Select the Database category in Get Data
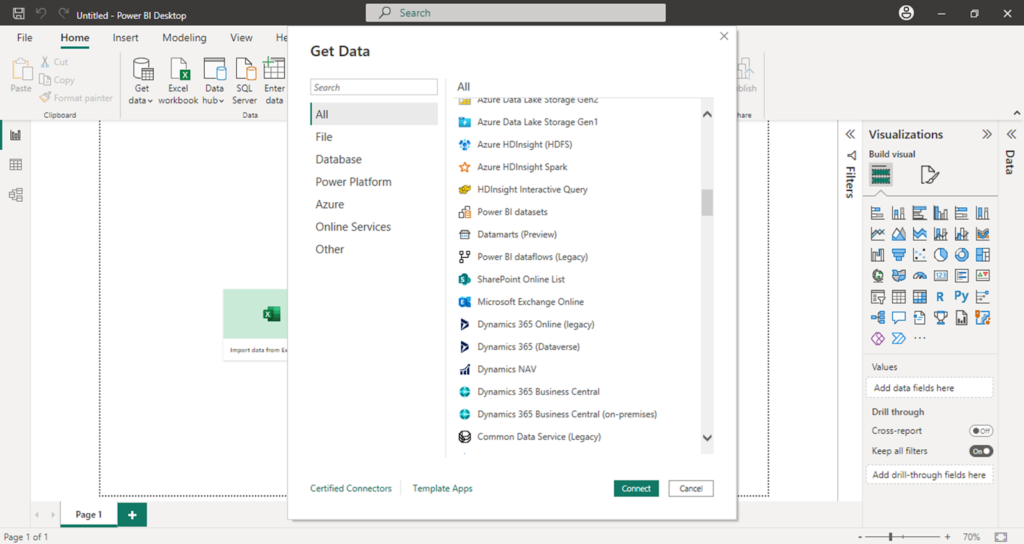This screenshot has width=1024, height=544. coord(338,159)
